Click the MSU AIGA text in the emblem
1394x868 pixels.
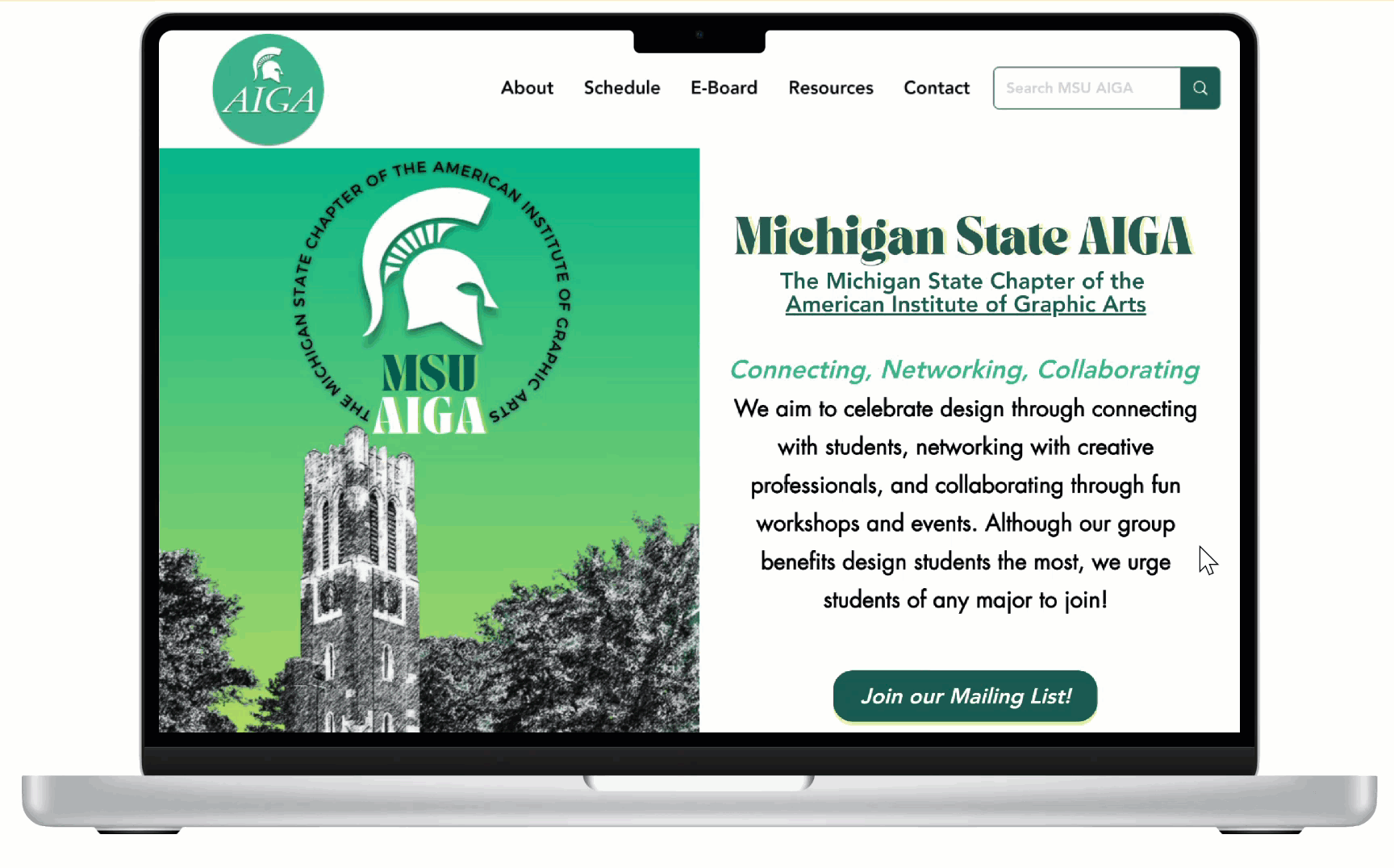pos(430,395)
